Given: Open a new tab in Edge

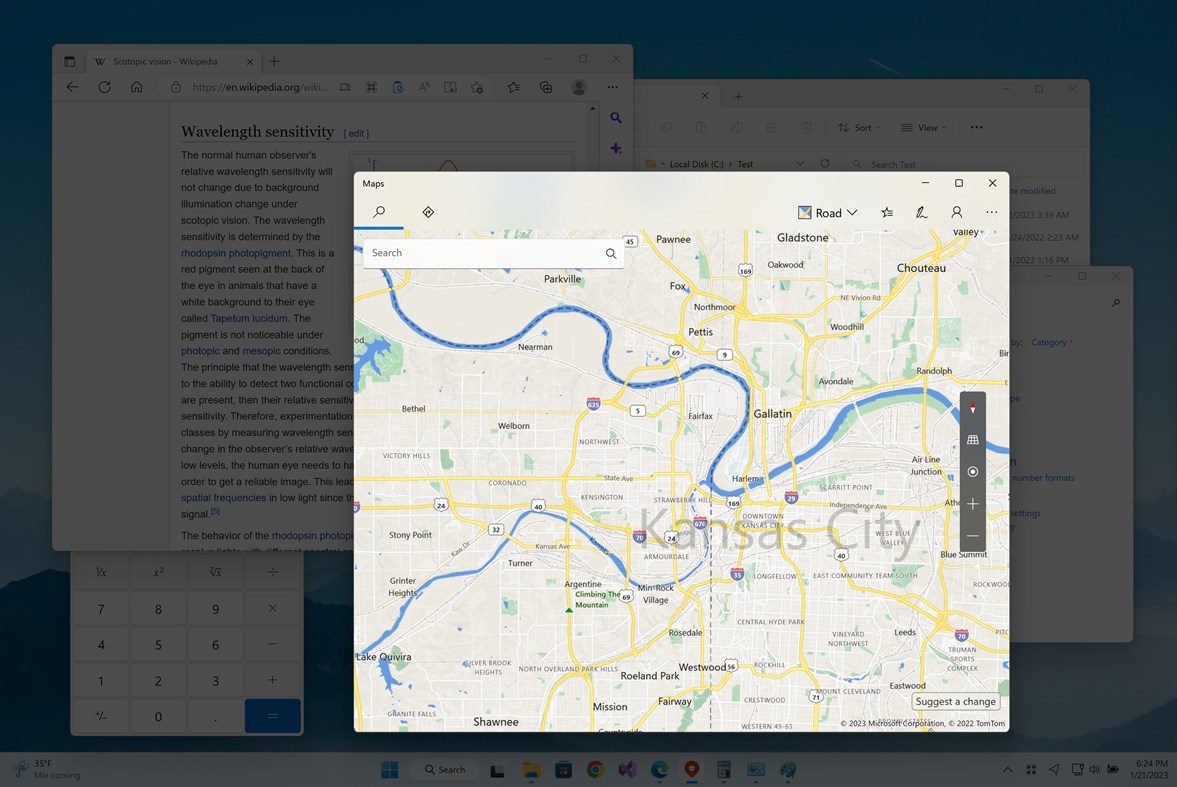Looking at the screenshot, I should pos(274,62).
